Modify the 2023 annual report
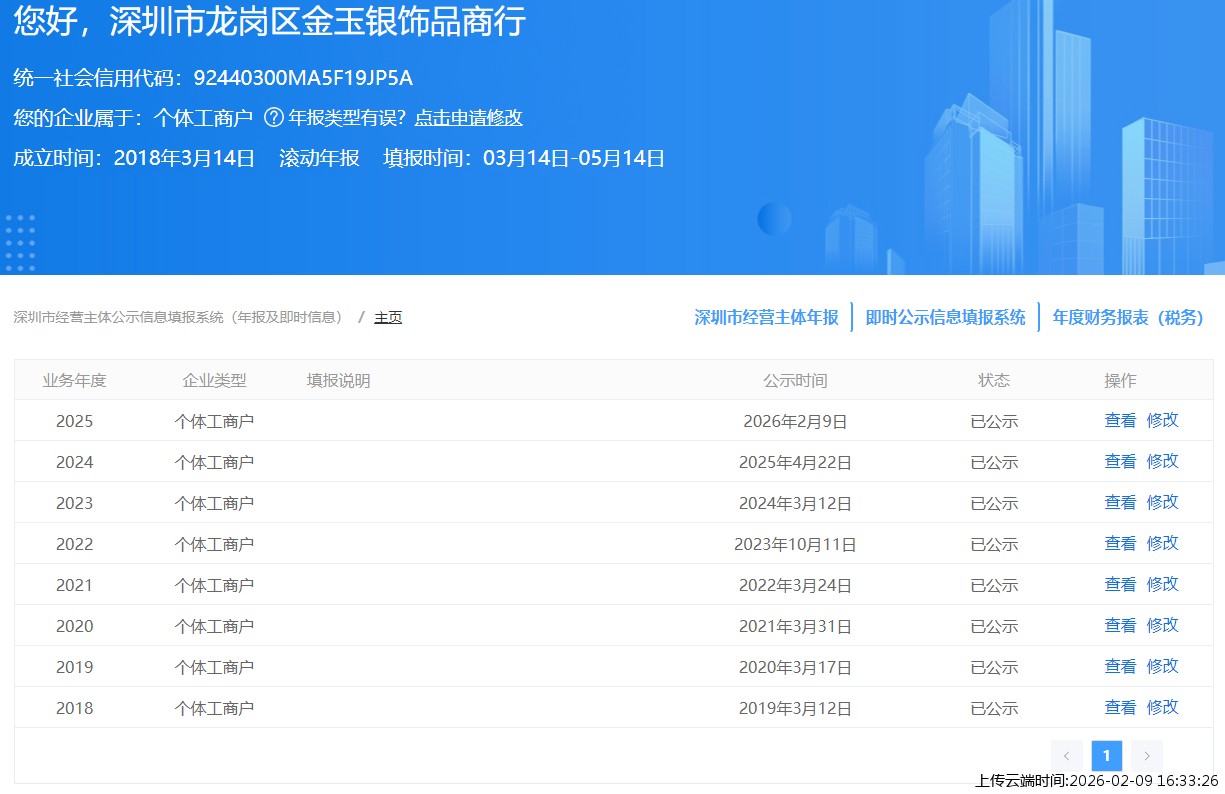 pyautogui.click(x=1162, y=503)
